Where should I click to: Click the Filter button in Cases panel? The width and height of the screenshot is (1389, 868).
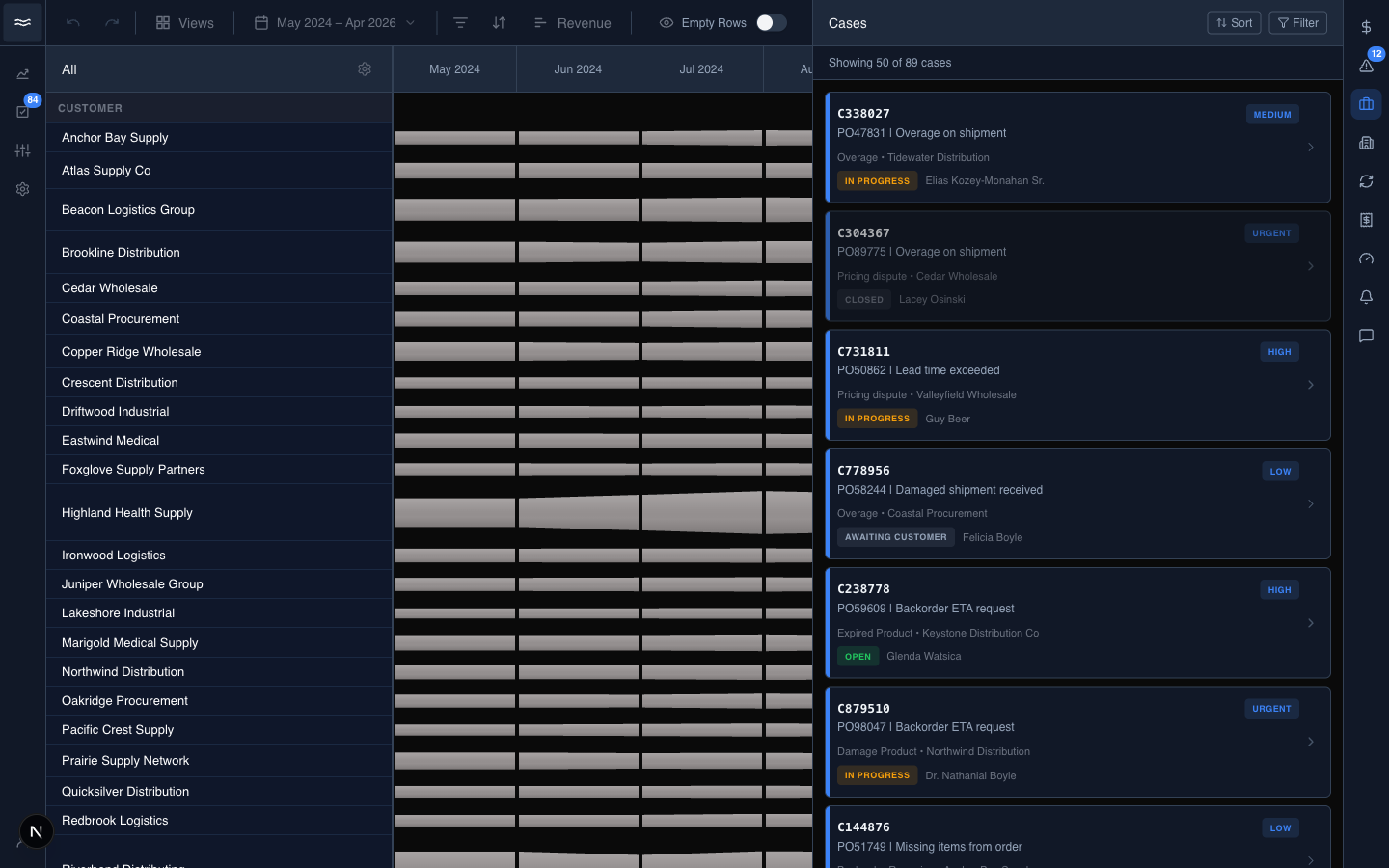(1297, 22)
